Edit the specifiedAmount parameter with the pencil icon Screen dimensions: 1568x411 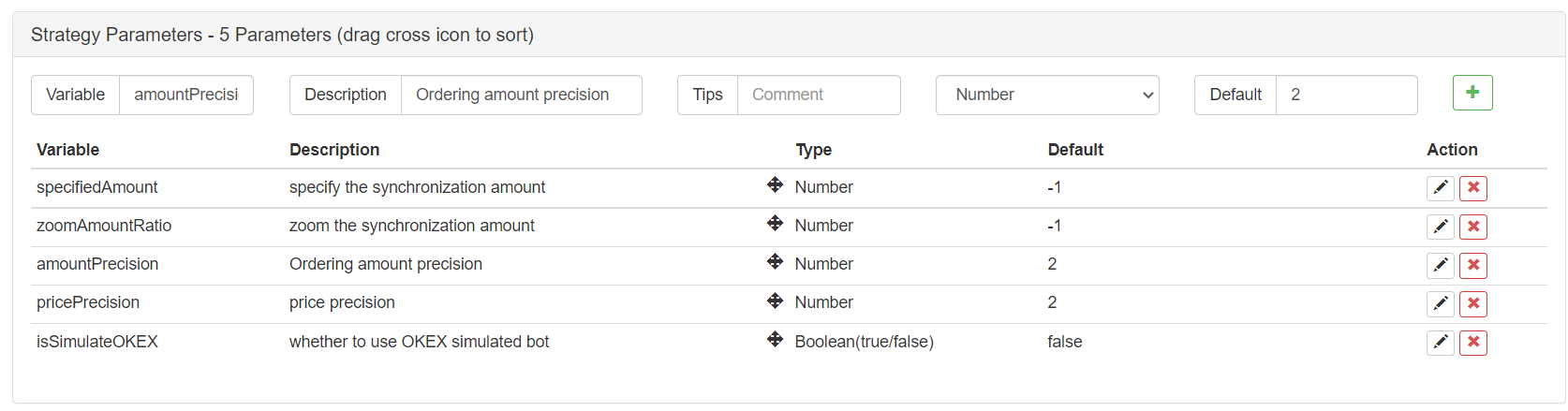[x=1441, y=188]
